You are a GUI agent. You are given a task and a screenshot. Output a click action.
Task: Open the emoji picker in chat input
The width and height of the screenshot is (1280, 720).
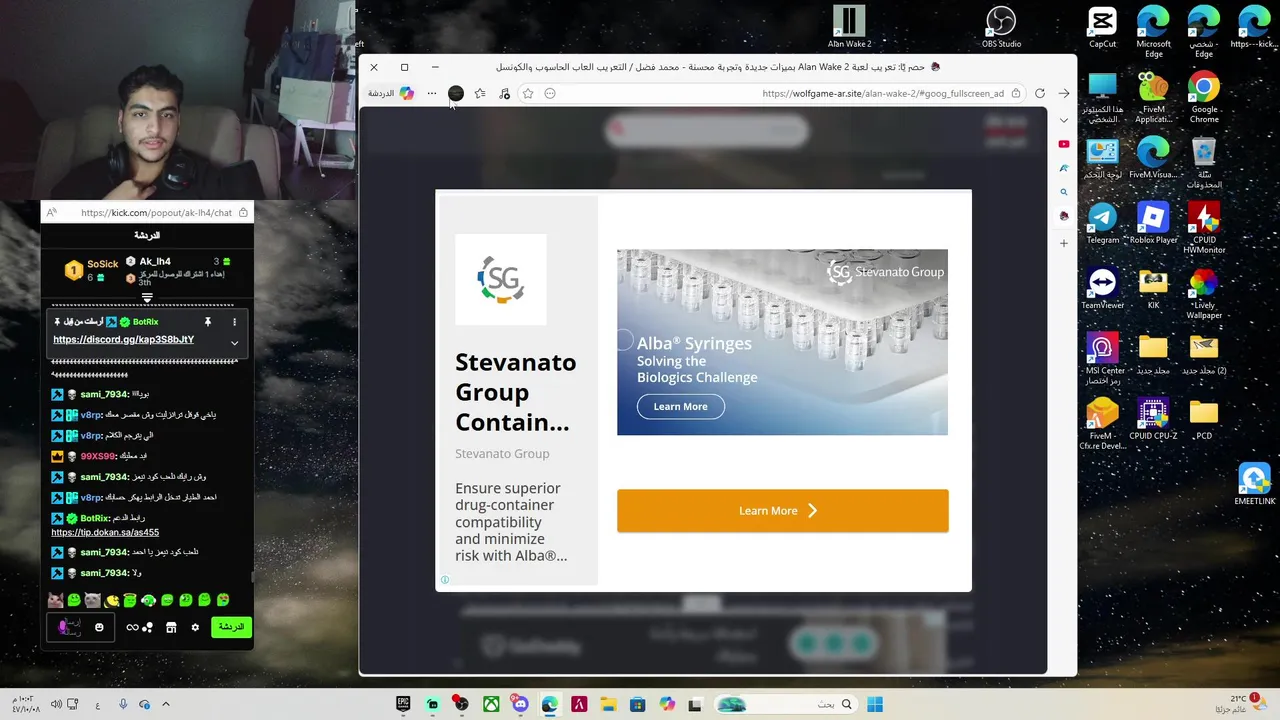tap(99, 627)
